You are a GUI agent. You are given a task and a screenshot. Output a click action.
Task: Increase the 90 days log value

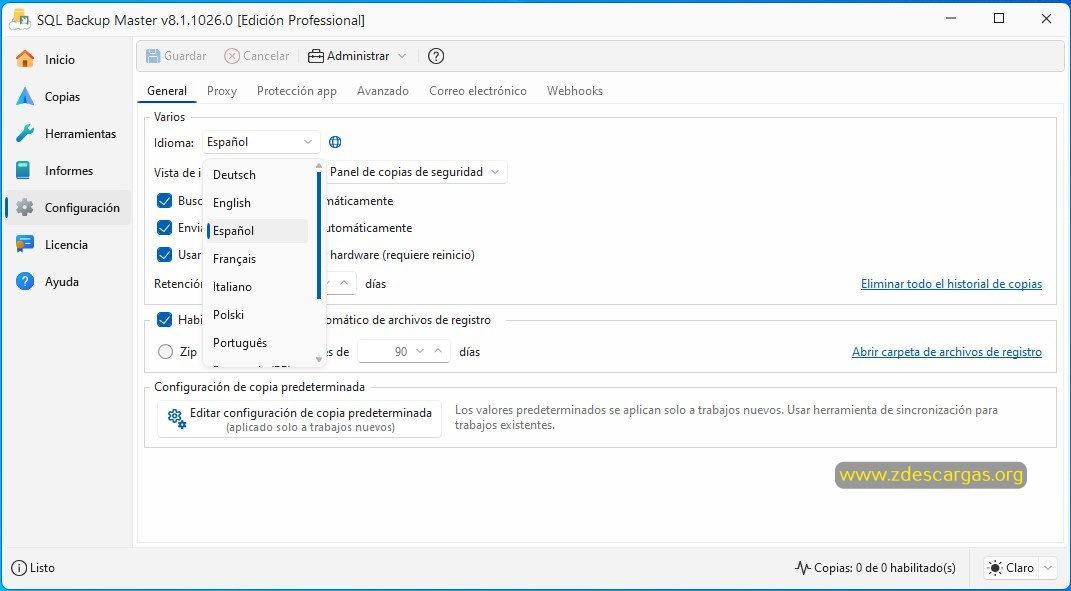(x=439, y=352)
